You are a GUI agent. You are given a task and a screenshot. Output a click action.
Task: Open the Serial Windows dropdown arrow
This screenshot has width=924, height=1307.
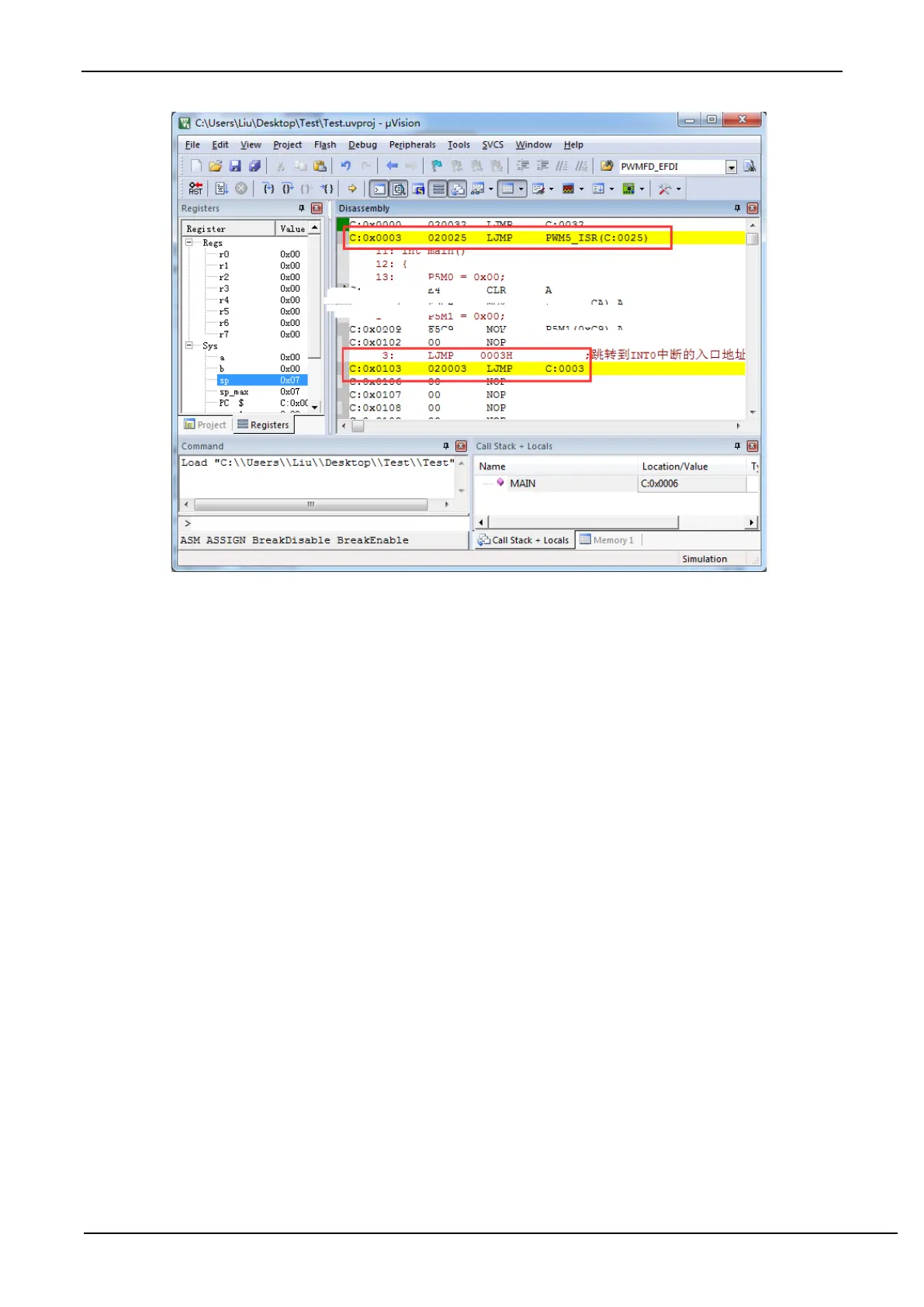pyautogui.click(x=552, y=189)
